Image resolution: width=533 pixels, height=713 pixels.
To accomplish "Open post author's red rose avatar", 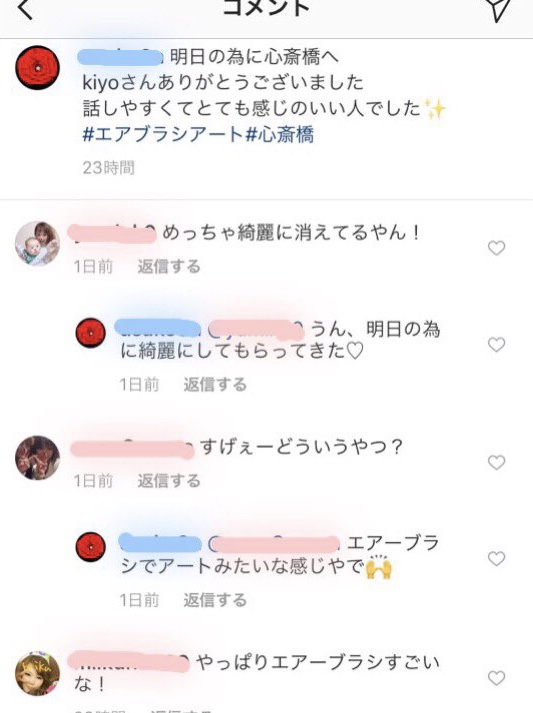I will [38, 67].
